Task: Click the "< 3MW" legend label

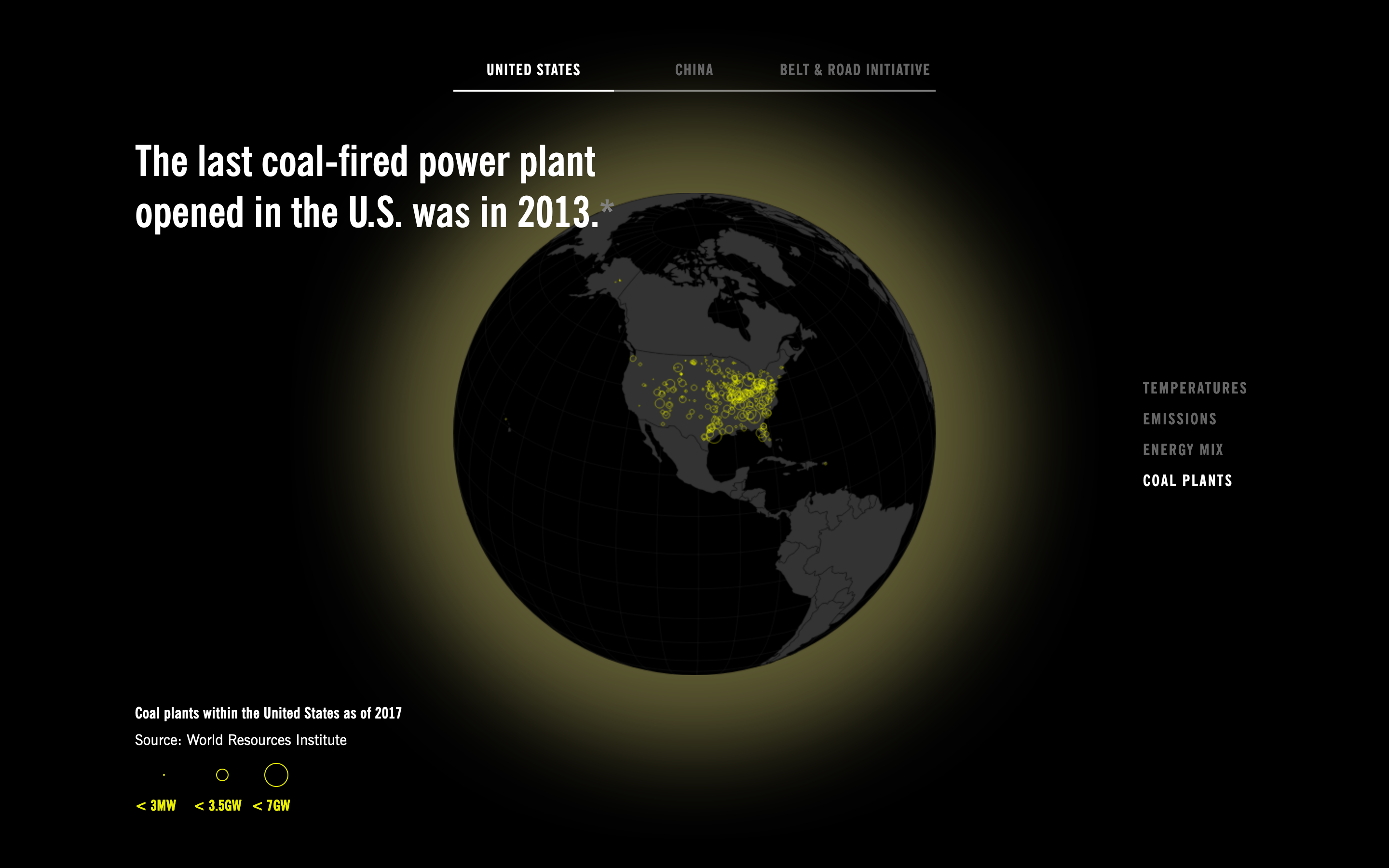Action: pos(156,805)
